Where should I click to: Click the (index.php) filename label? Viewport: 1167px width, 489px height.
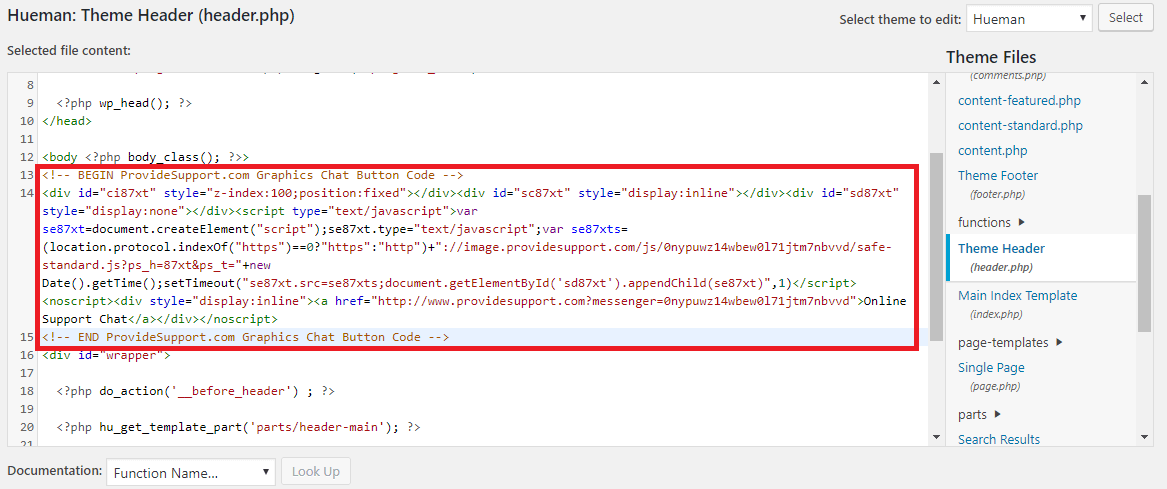pos(997,314)
